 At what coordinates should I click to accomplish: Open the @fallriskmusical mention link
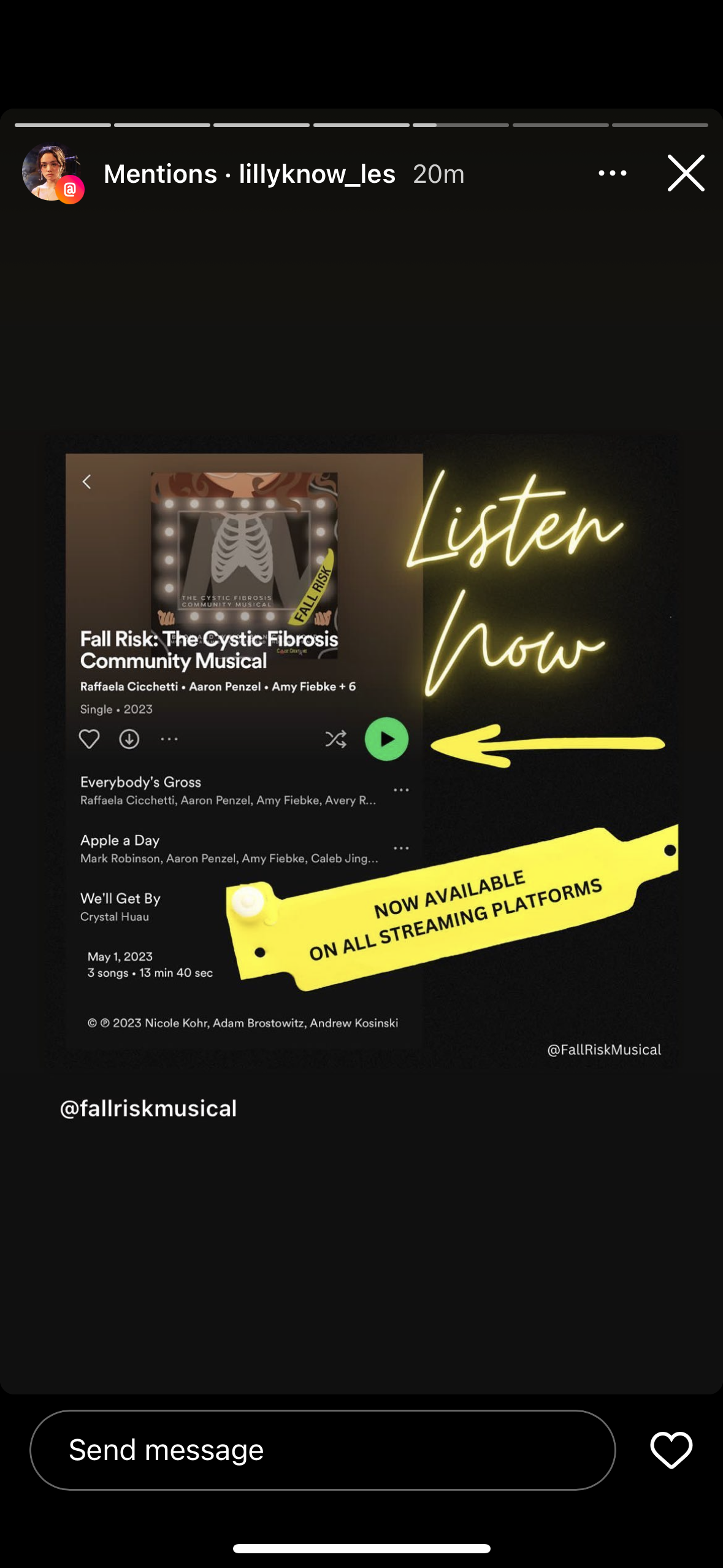coord(148,1109)
